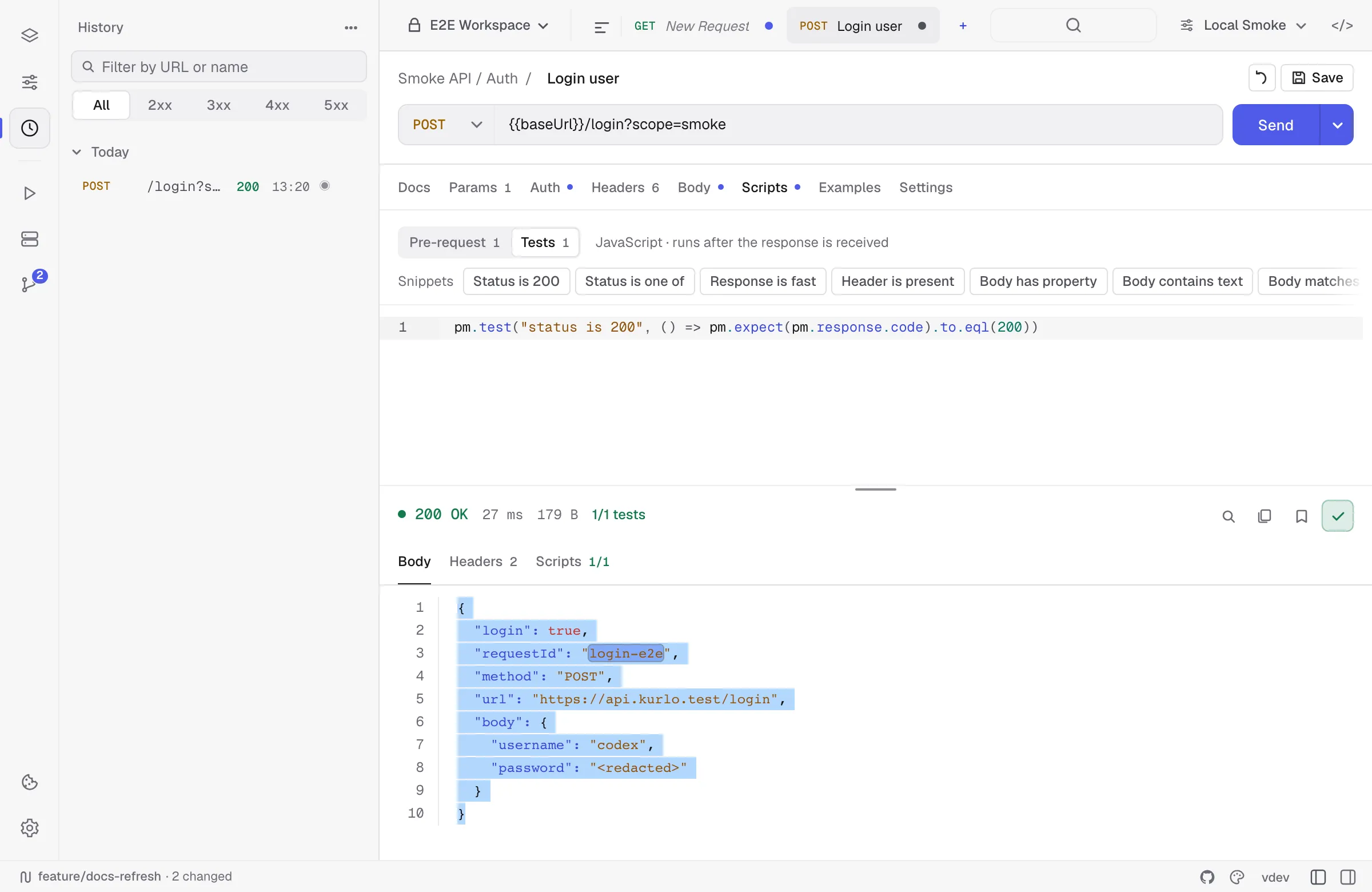Open the response Headers 2 tab
The image size is (1372, 892).
point(482,562)
